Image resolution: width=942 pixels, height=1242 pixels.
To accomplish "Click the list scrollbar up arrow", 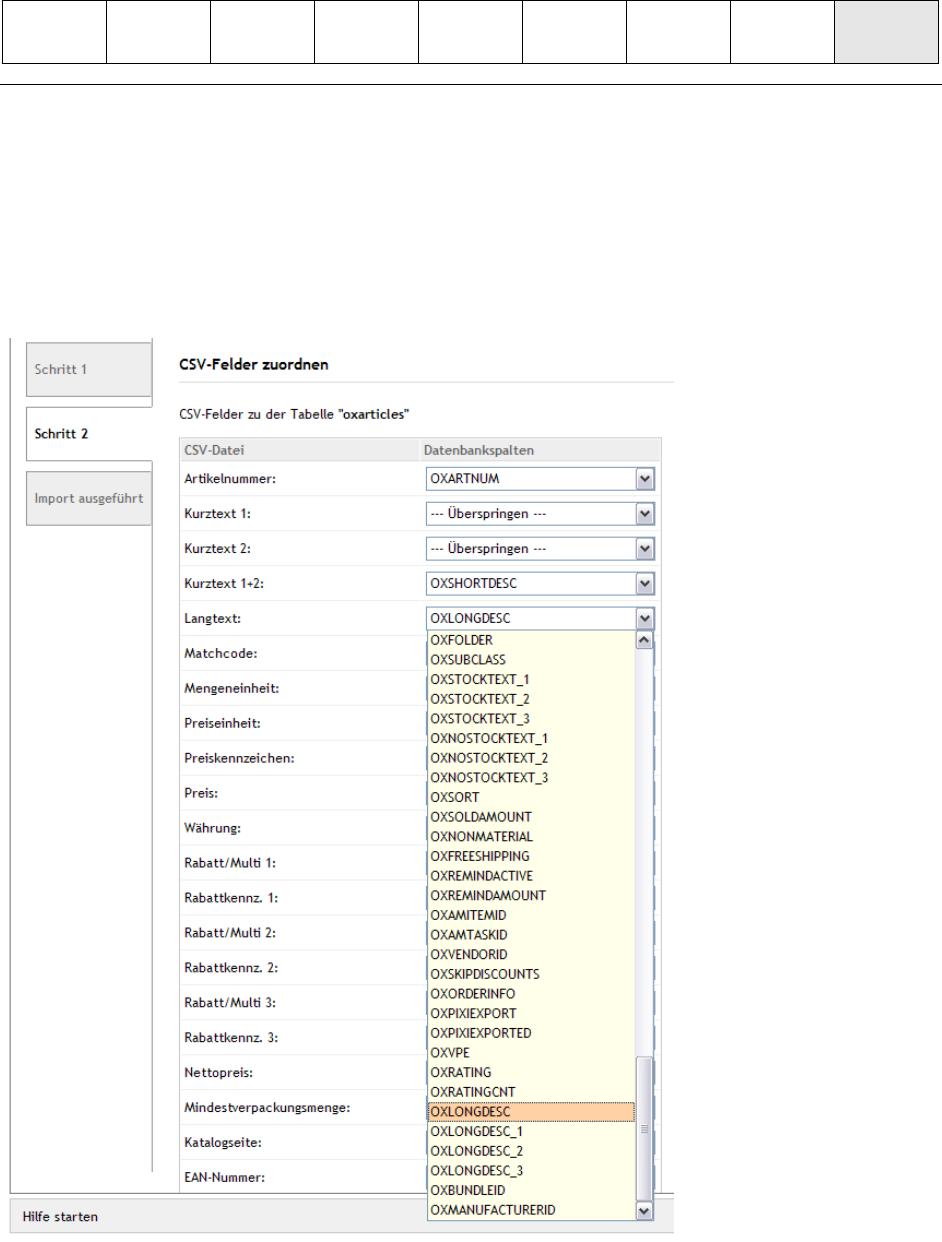I will 645,640.
